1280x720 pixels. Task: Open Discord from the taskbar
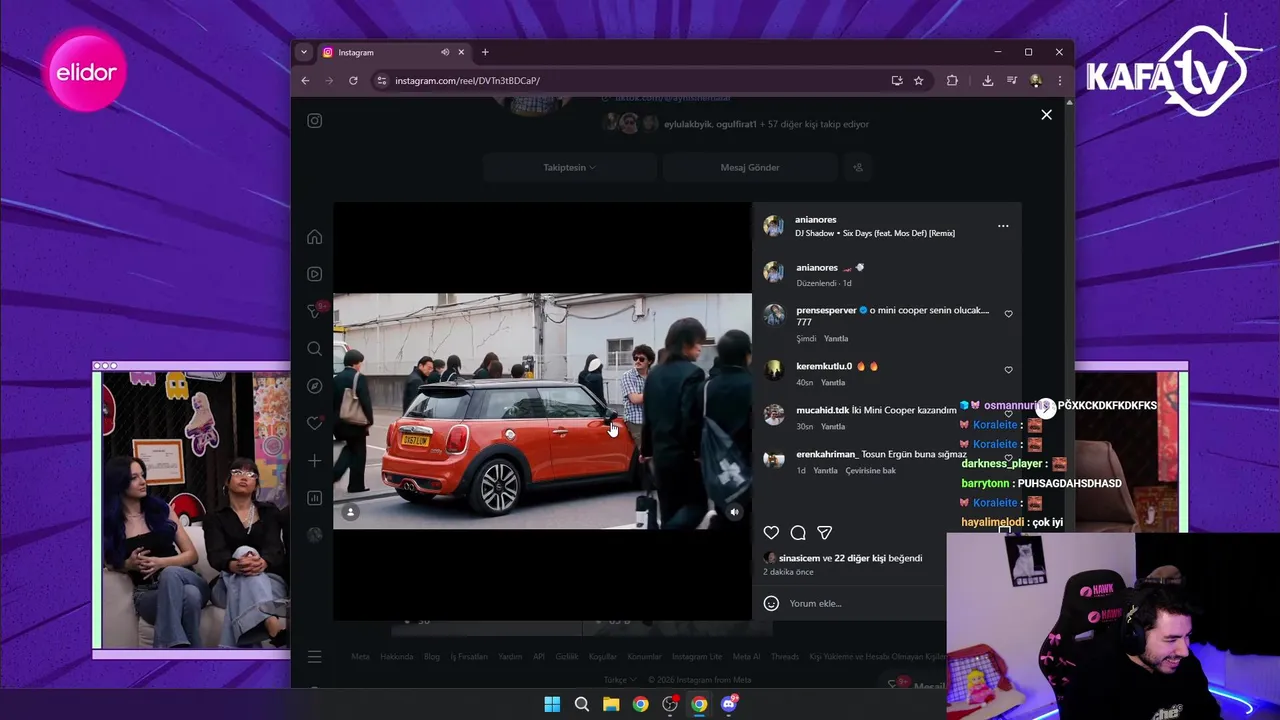point(729,704)
